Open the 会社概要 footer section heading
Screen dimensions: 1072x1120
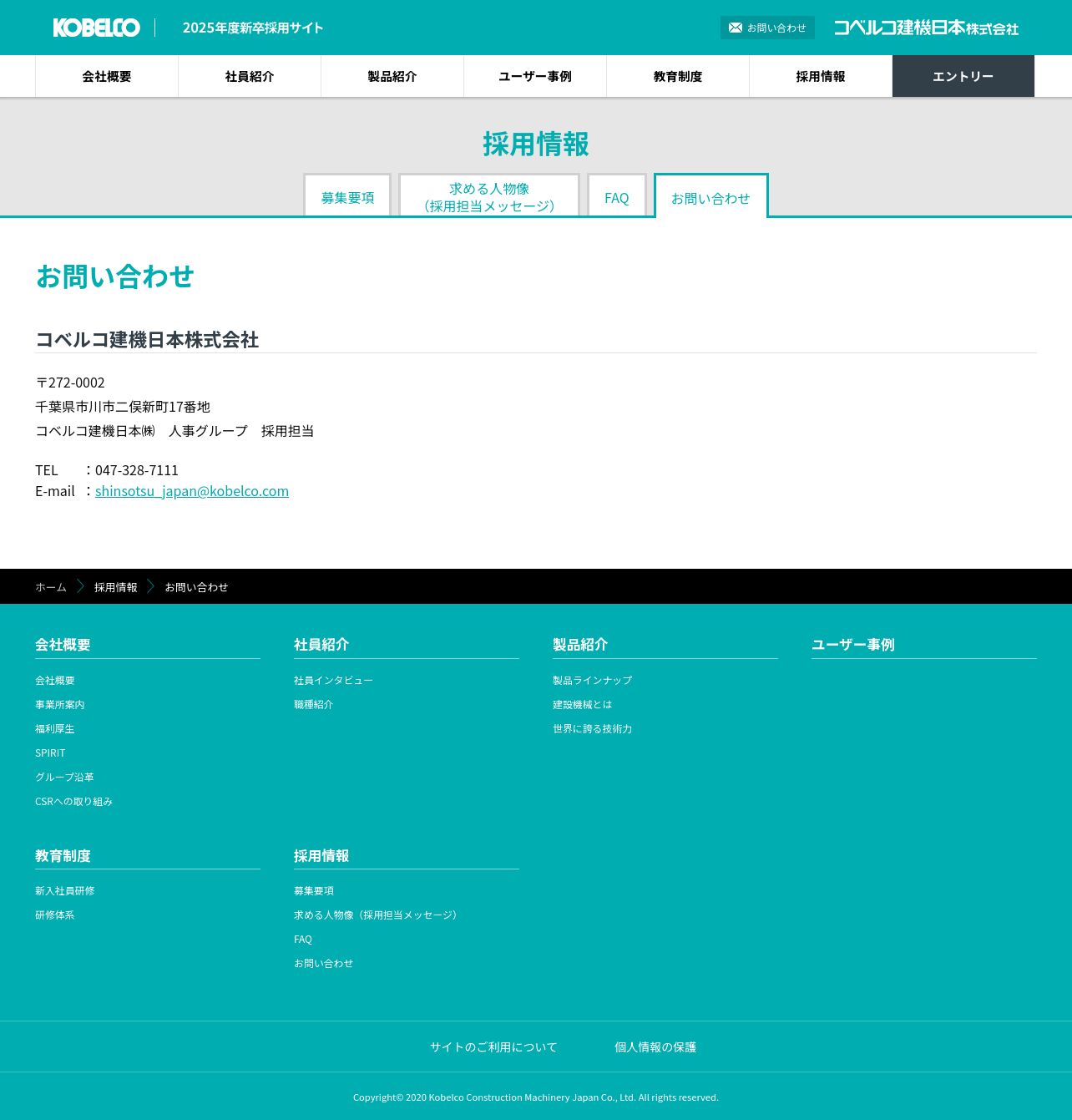point(63,645)
